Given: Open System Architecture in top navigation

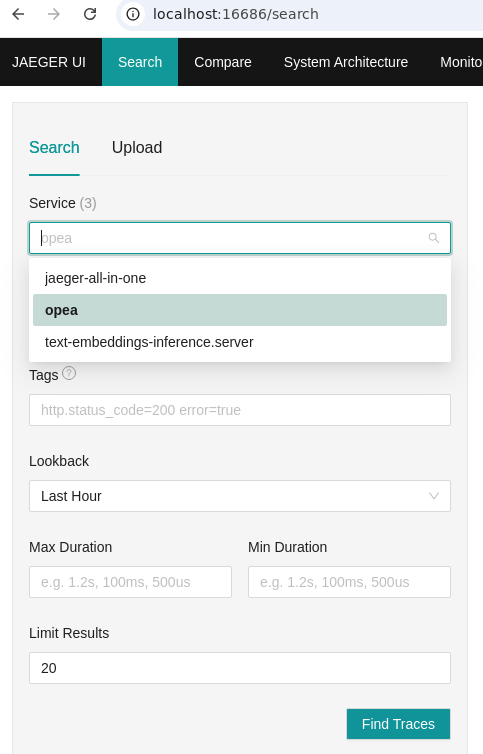Looking at the screenshot, I should coord(345,62).
